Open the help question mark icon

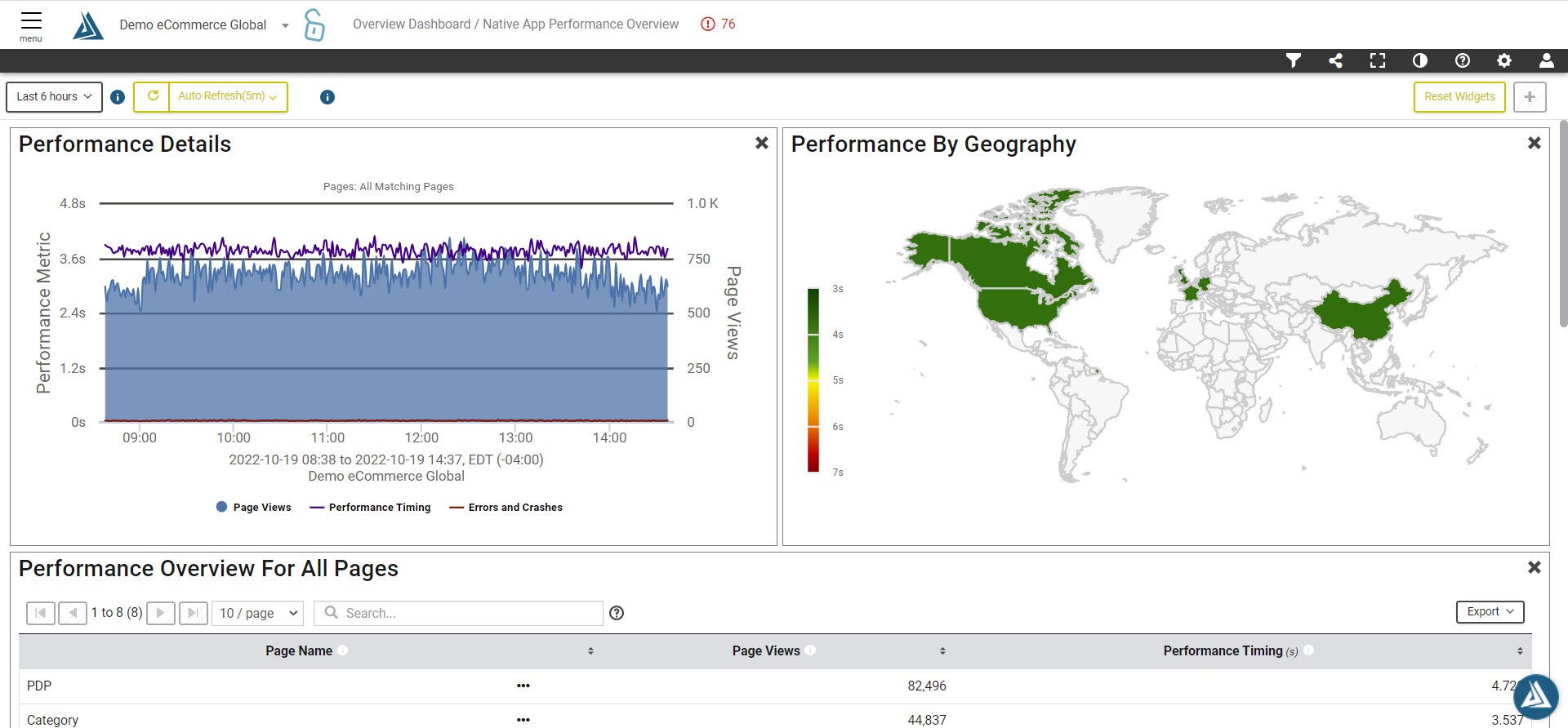pos(1463,60)
